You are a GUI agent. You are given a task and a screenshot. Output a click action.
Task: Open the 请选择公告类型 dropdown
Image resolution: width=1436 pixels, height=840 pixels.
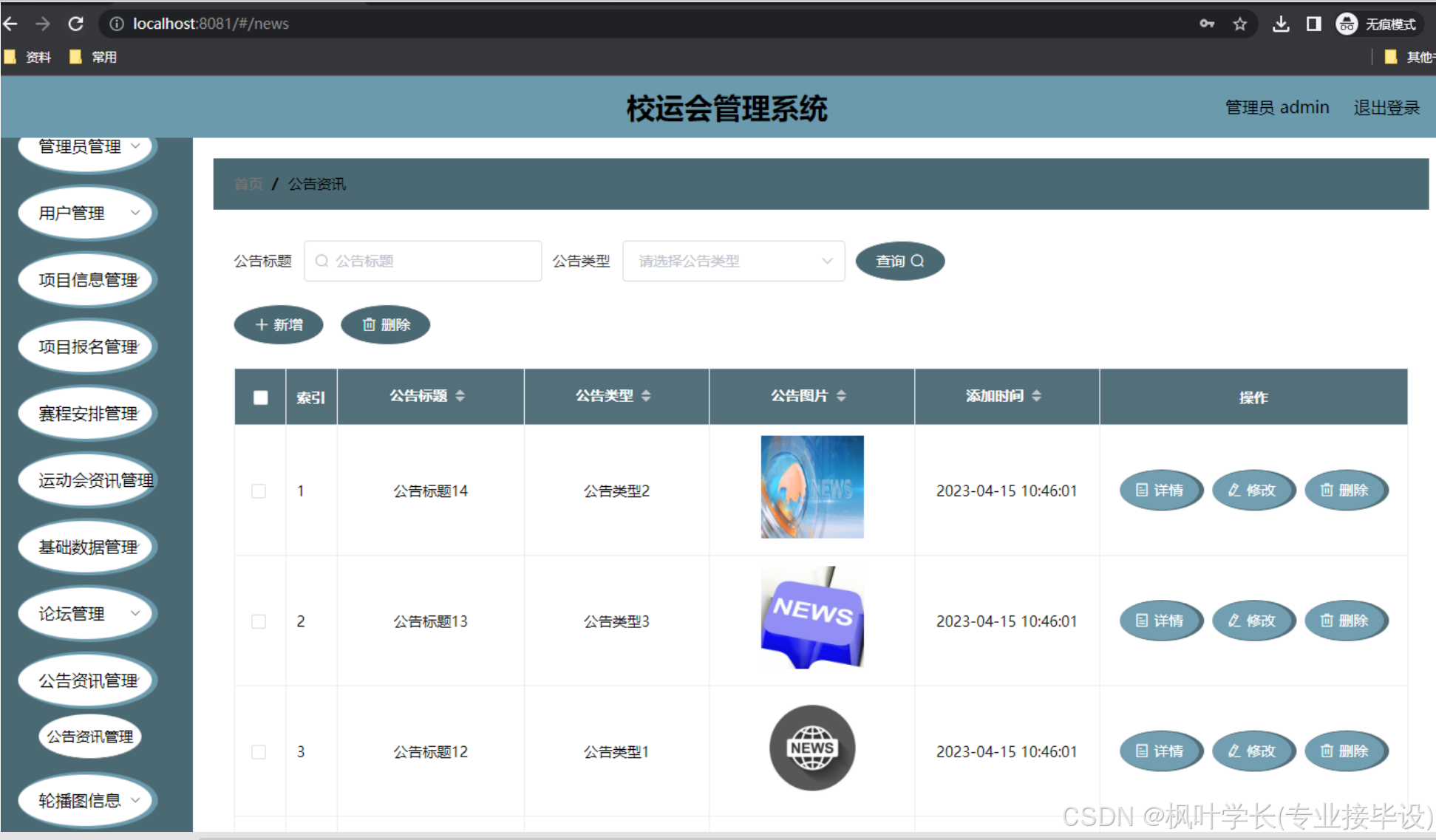coord(733,261)
